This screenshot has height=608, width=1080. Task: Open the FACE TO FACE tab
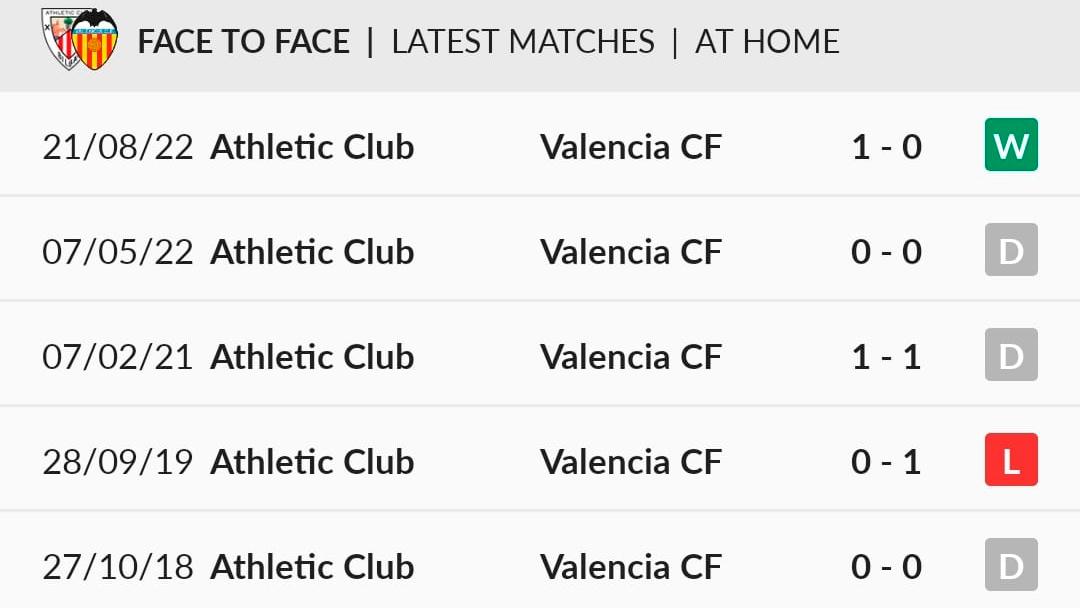(x=244, y=41)
